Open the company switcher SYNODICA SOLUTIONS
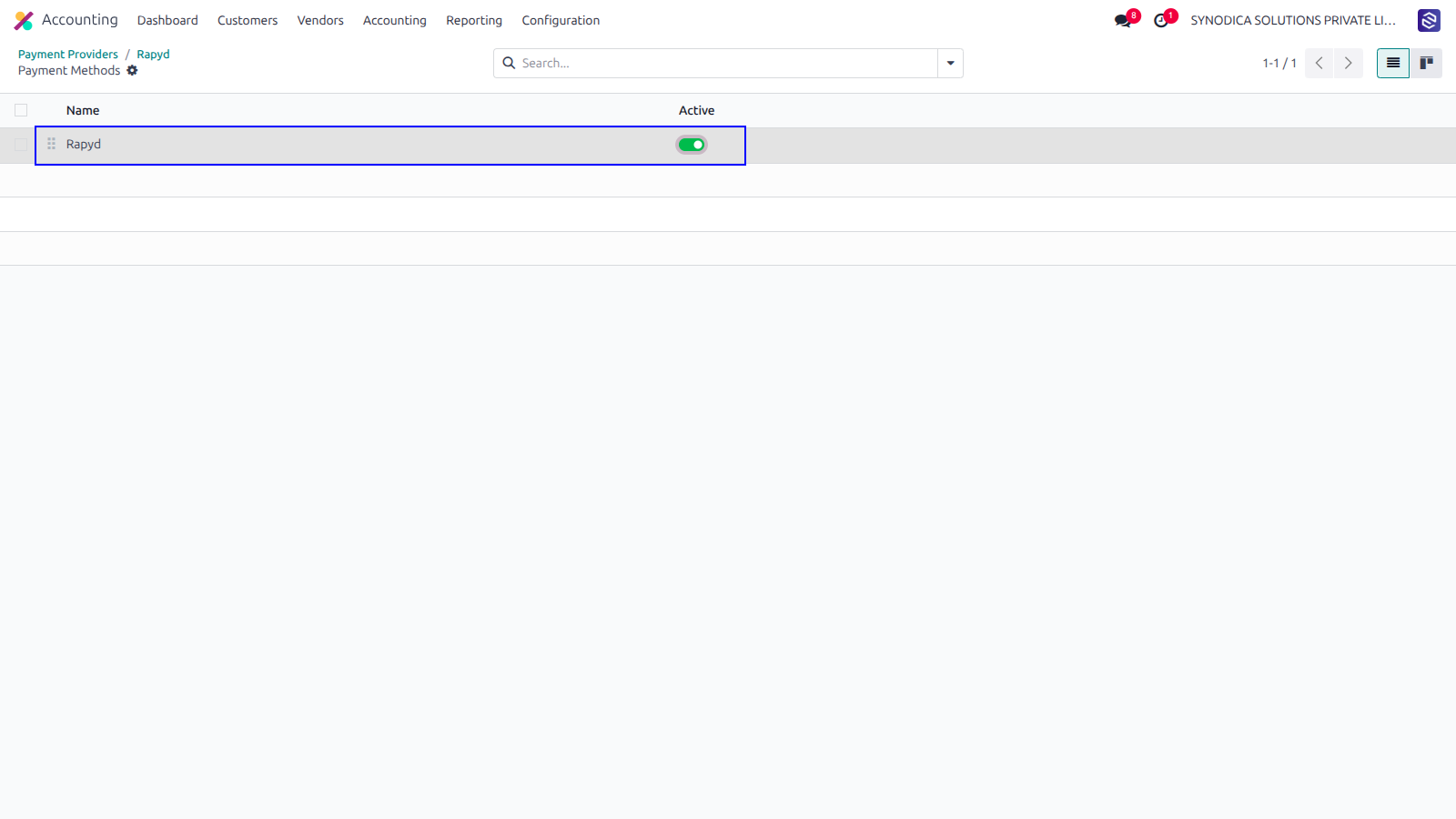The width and height of the screenshot is (1456, 819). (x=1293, y=20)
